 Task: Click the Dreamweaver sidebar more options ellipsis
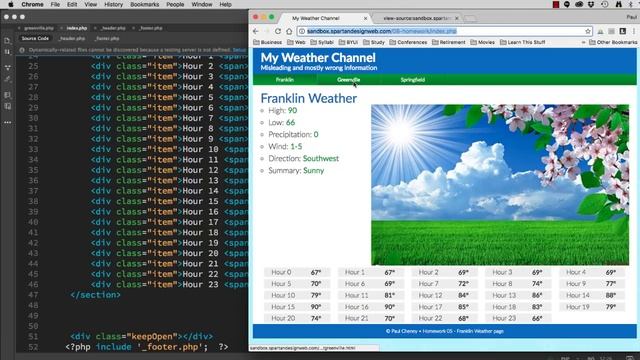pos(7,122)
